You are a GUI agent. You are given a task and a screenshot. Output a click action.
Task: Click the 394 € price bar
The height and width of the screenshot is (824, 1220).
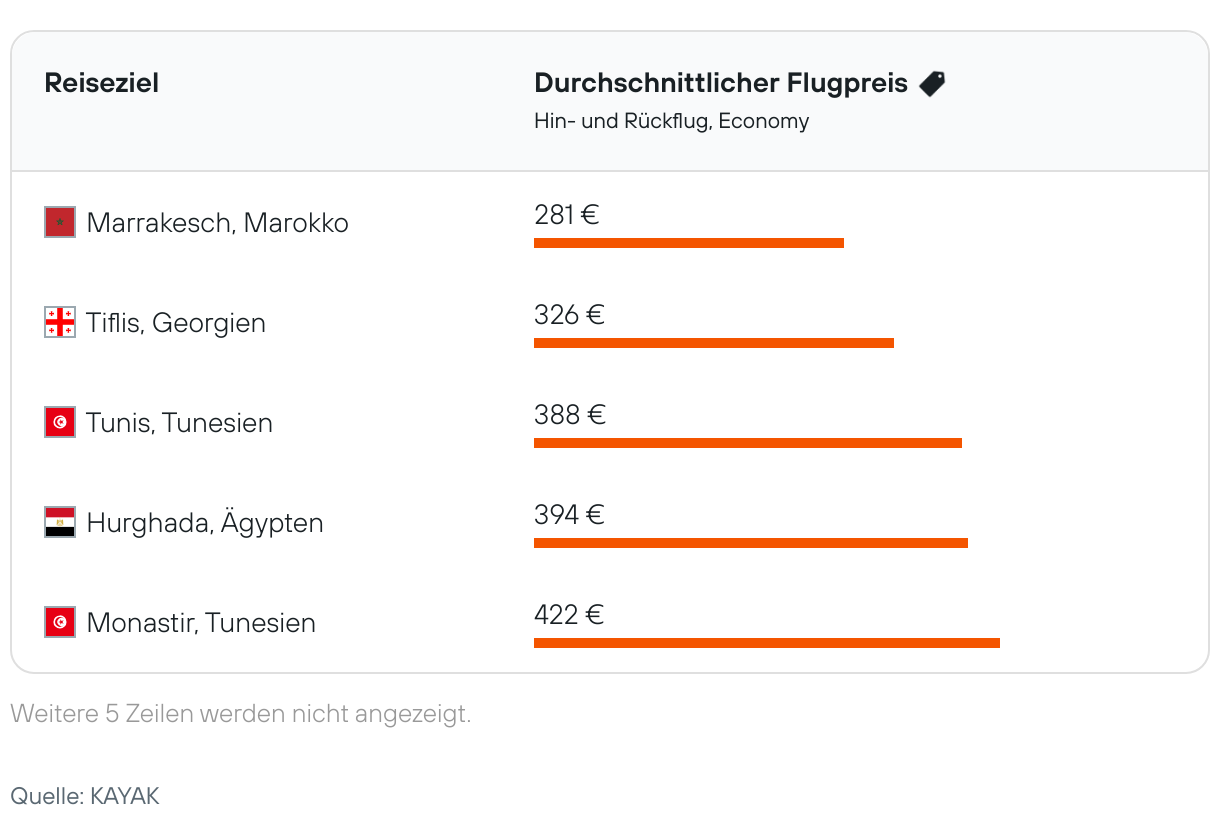pyautogui.click(x=751, y=542)
